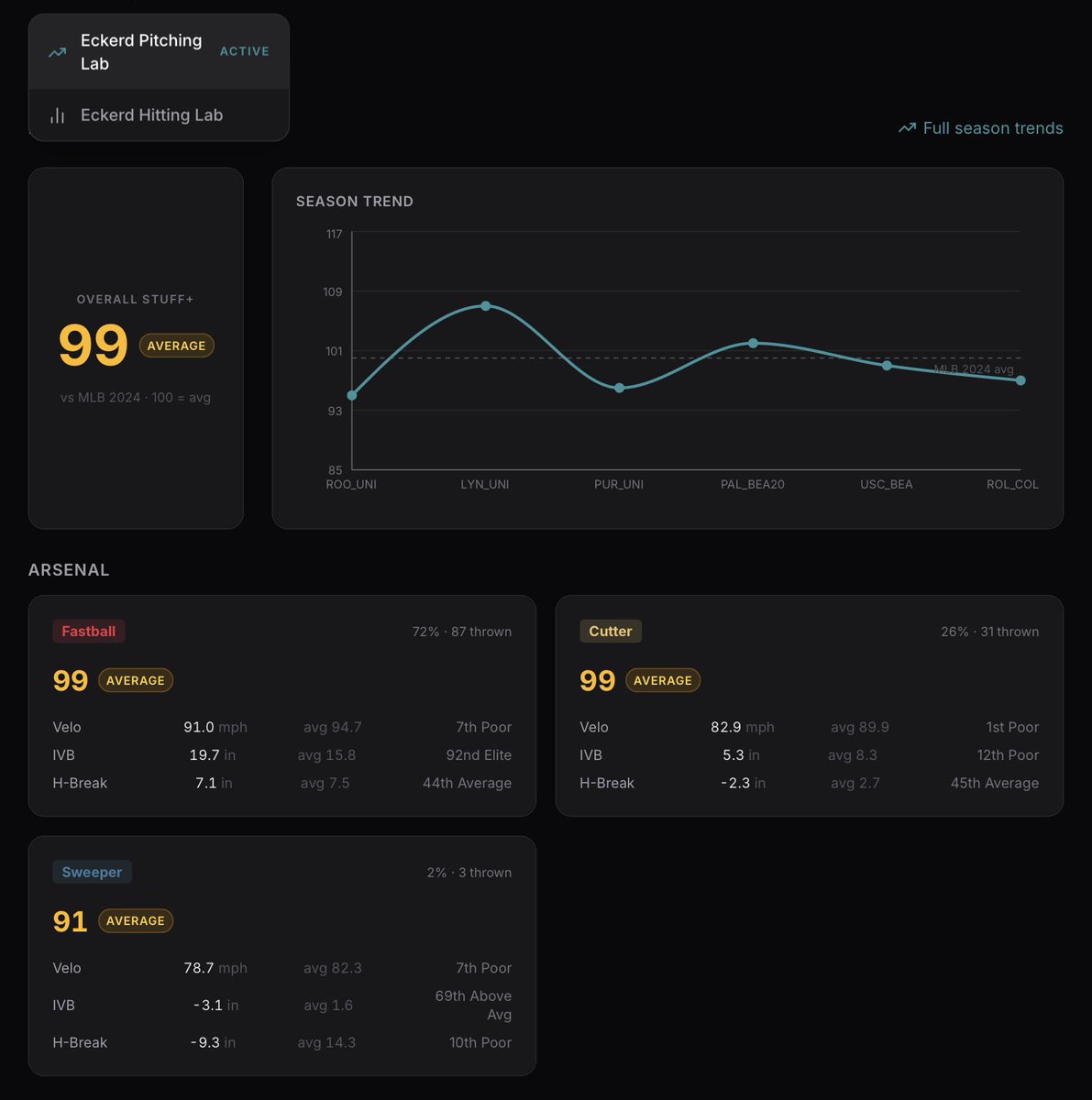1092x1100 pixels.
Task: Select the Eckerd Pitching Lab menu entry
Action: (x=159, y=52)
